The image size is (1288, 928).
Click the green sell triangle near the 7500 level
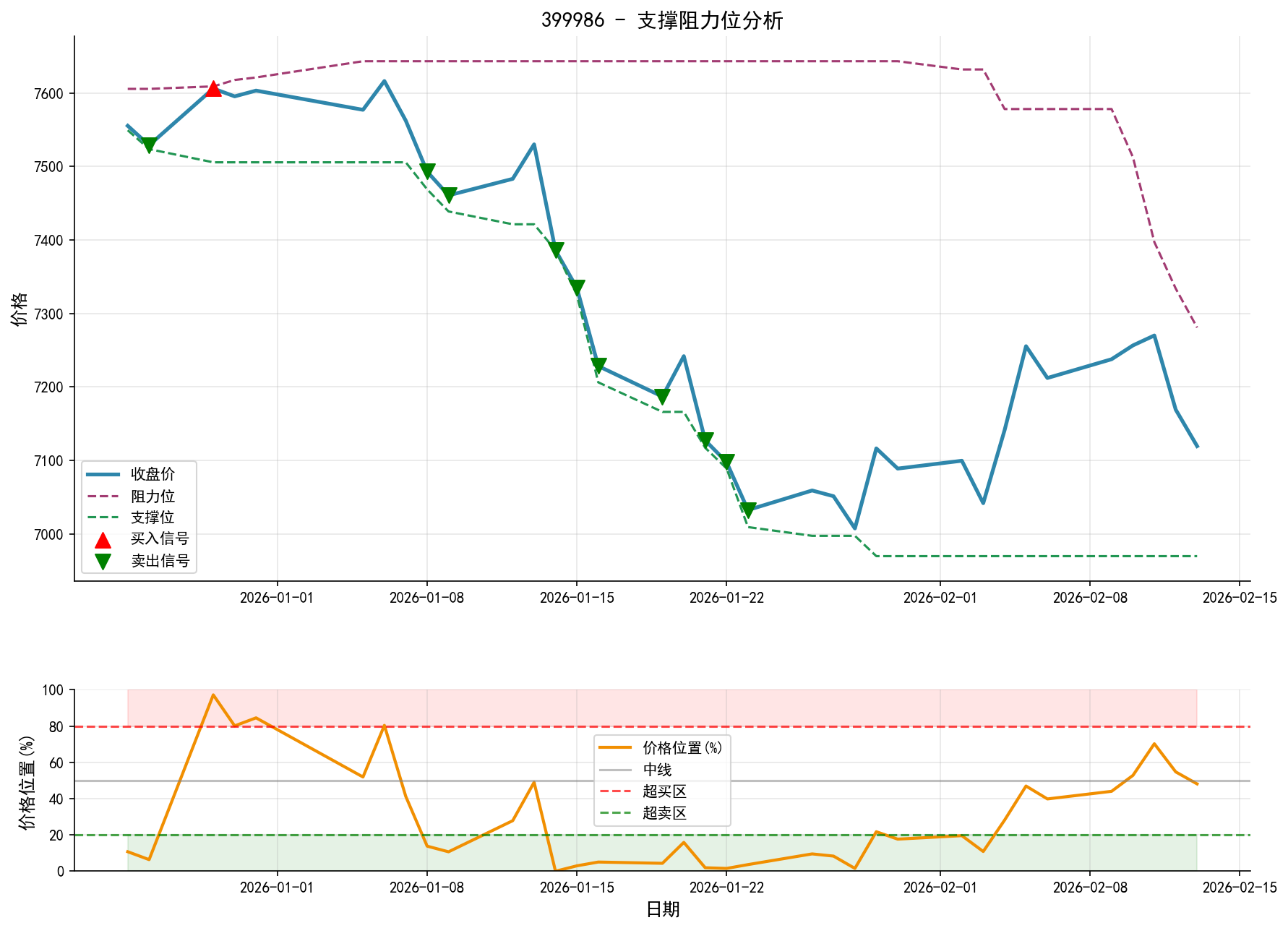(429, 169)
